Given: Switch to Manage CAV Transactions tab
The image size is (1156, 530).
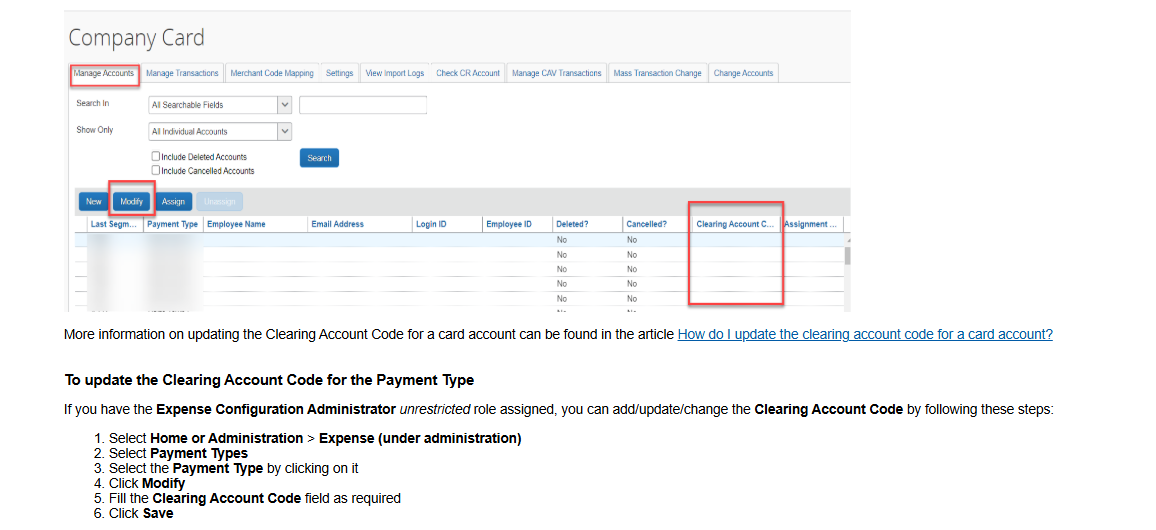Looking at the screenshot, I should (556, 73).
